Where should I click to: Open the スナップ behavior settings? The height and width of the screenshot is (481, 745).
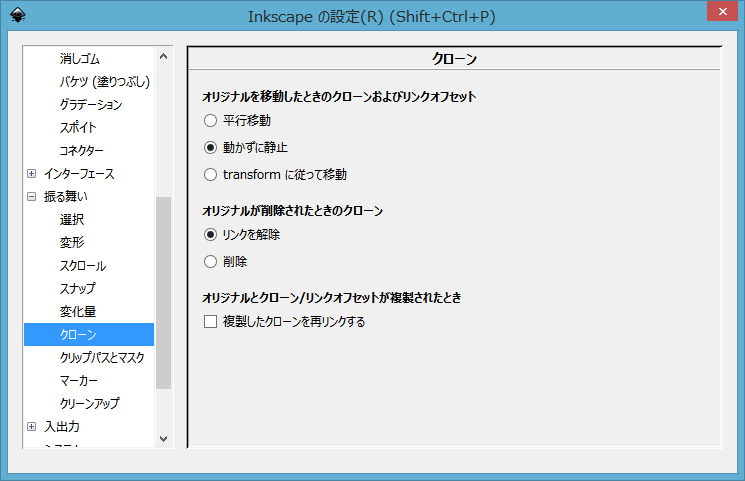(x=77, y=289)
